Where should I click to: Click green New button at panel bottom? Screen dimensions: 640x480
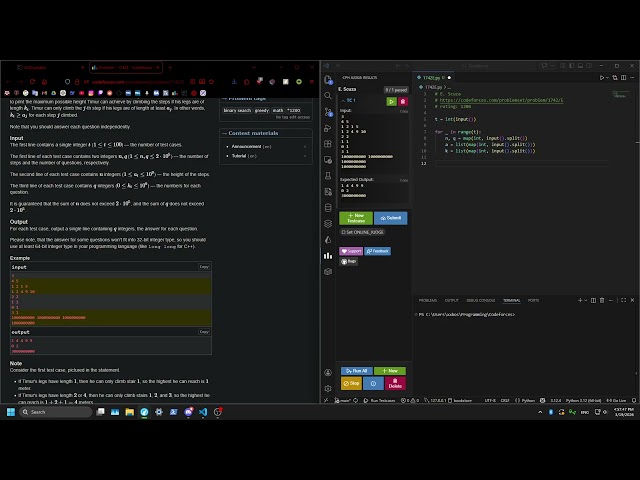click(390, 371)
